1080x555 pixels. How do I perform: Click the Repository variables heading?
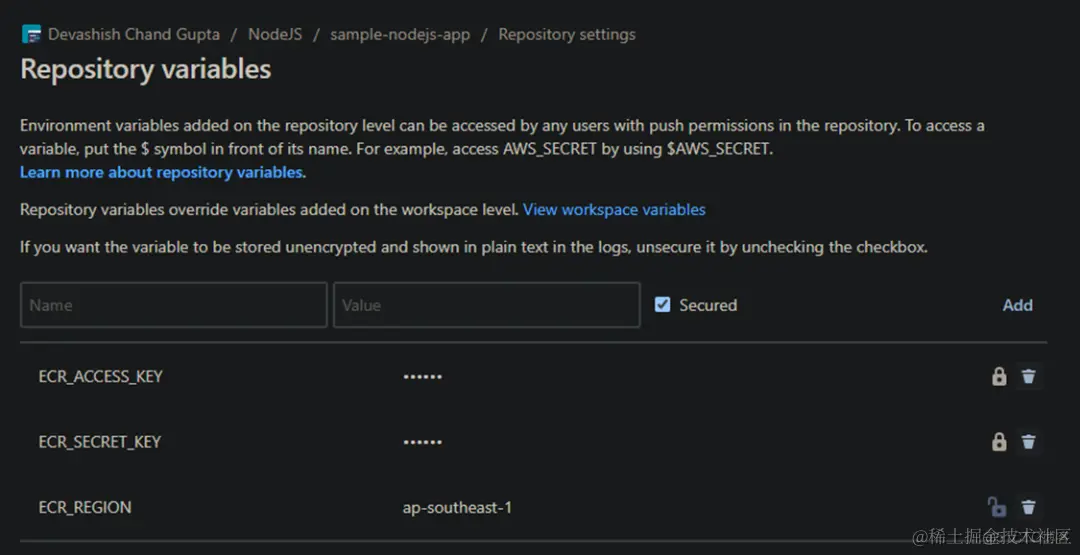tap(146, 70)
